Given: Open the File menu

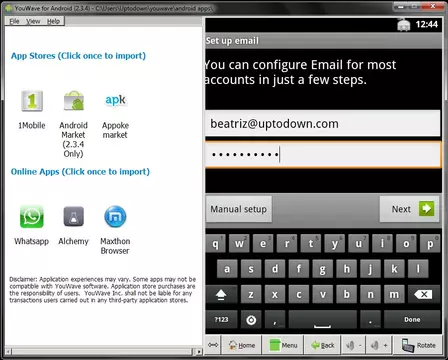Looking at the screenshot, I should [x=14, y=21].
